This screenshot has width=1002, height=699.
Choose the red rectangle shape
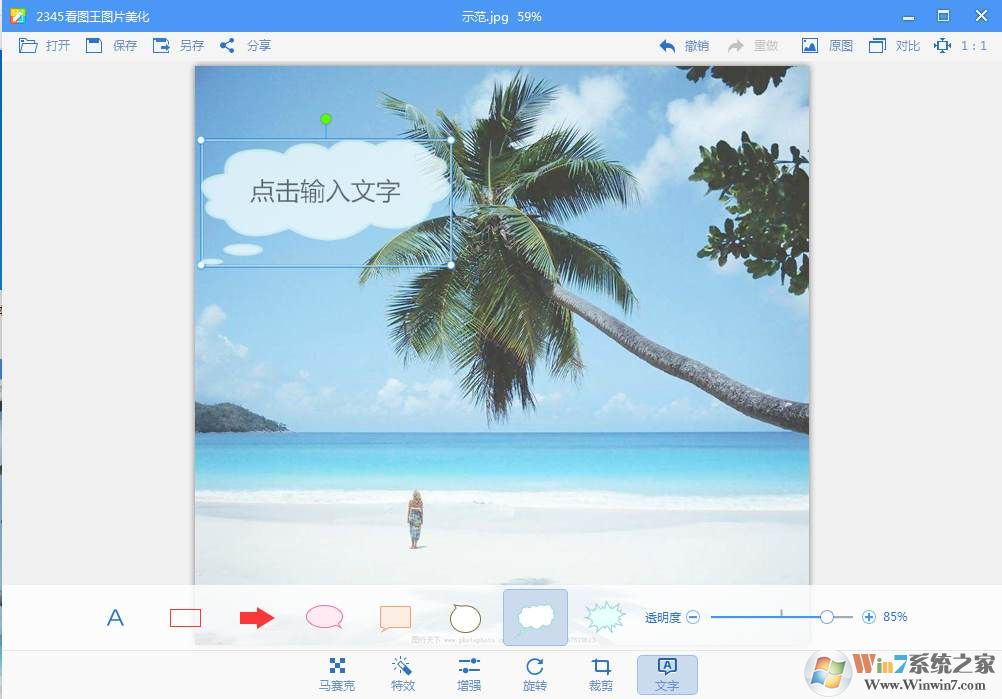185,618
